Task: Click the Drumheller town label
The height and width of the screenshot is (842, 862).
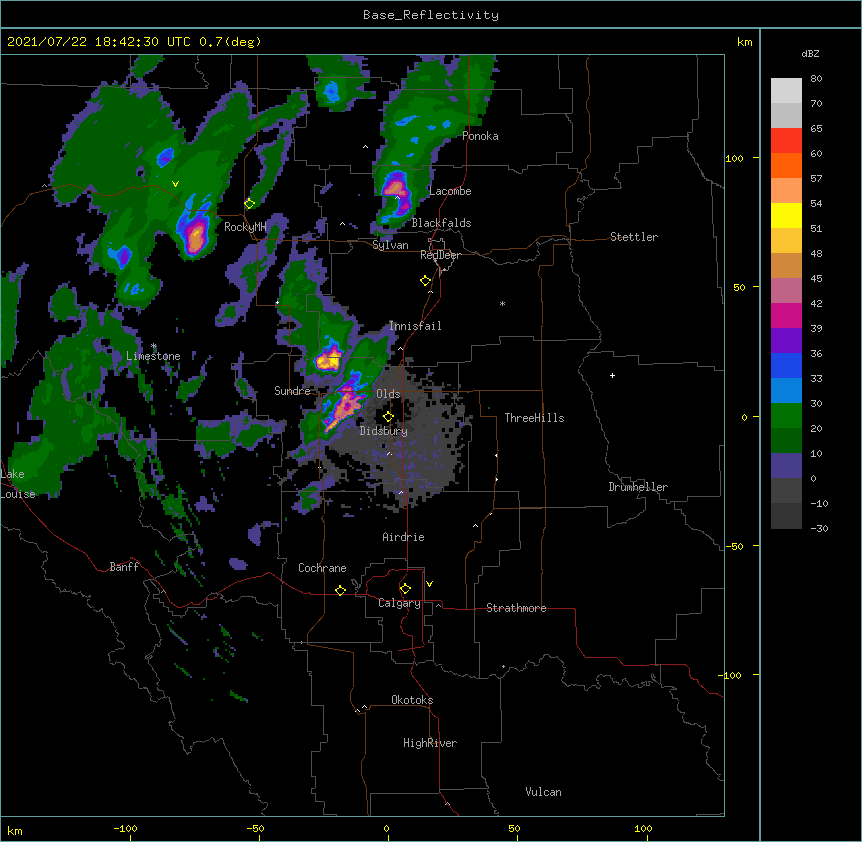Action: (x=638, y=487)
